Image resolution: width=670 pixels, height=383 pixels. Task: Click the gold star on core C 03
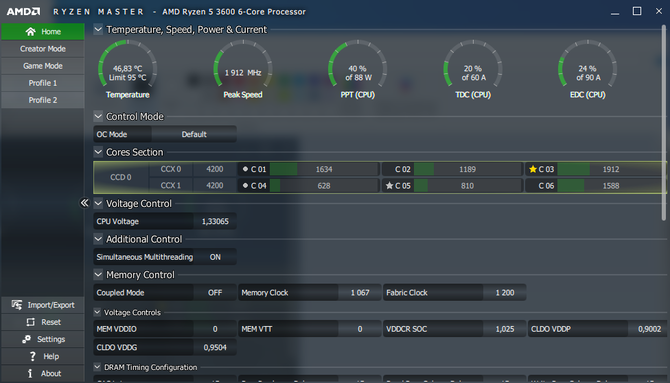pos(532,169)
